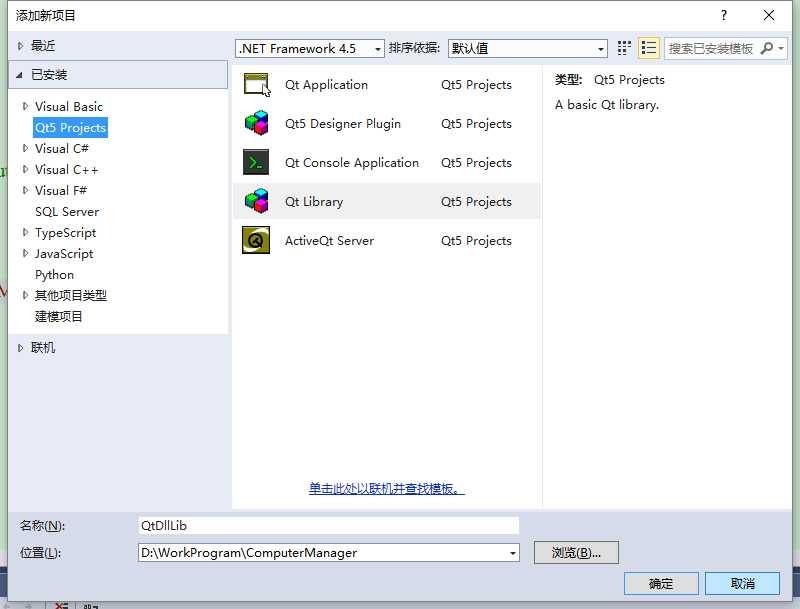Open the help question mark button

tap(723, 15)
